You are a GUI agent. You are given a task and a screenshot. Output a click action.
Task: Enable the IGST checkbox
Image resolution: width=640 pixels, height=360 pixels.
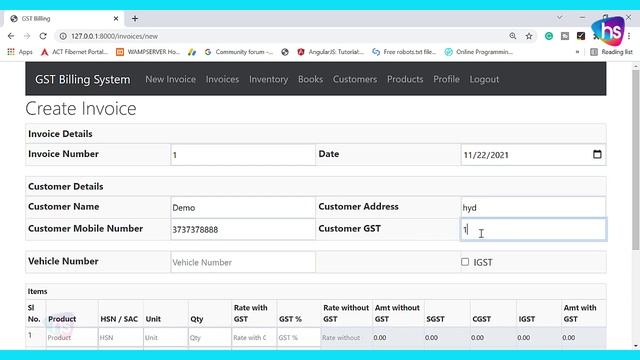point(465,262)
